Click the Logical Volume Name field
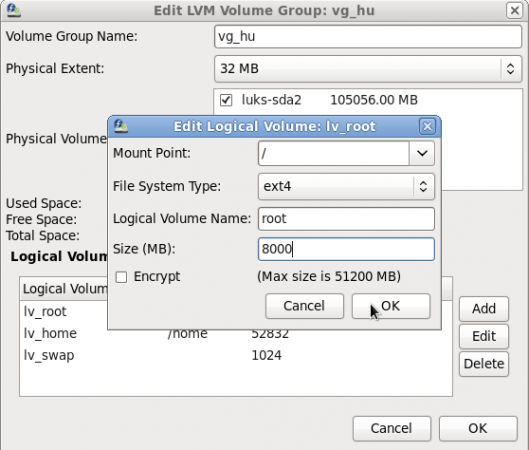529x450 pixels. [346, 219]
